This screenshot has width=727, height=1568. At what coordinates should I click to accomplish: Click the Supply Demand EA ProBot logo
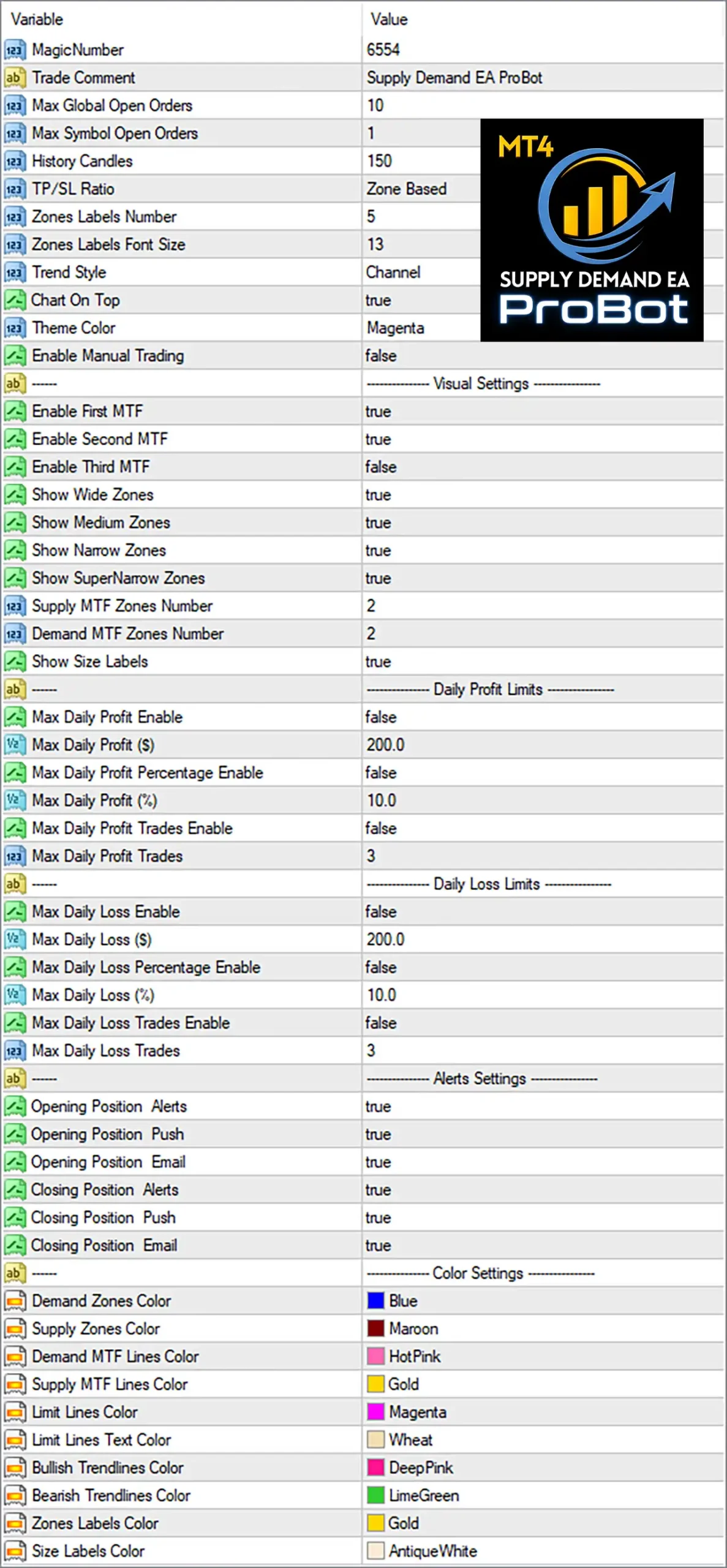592,230
